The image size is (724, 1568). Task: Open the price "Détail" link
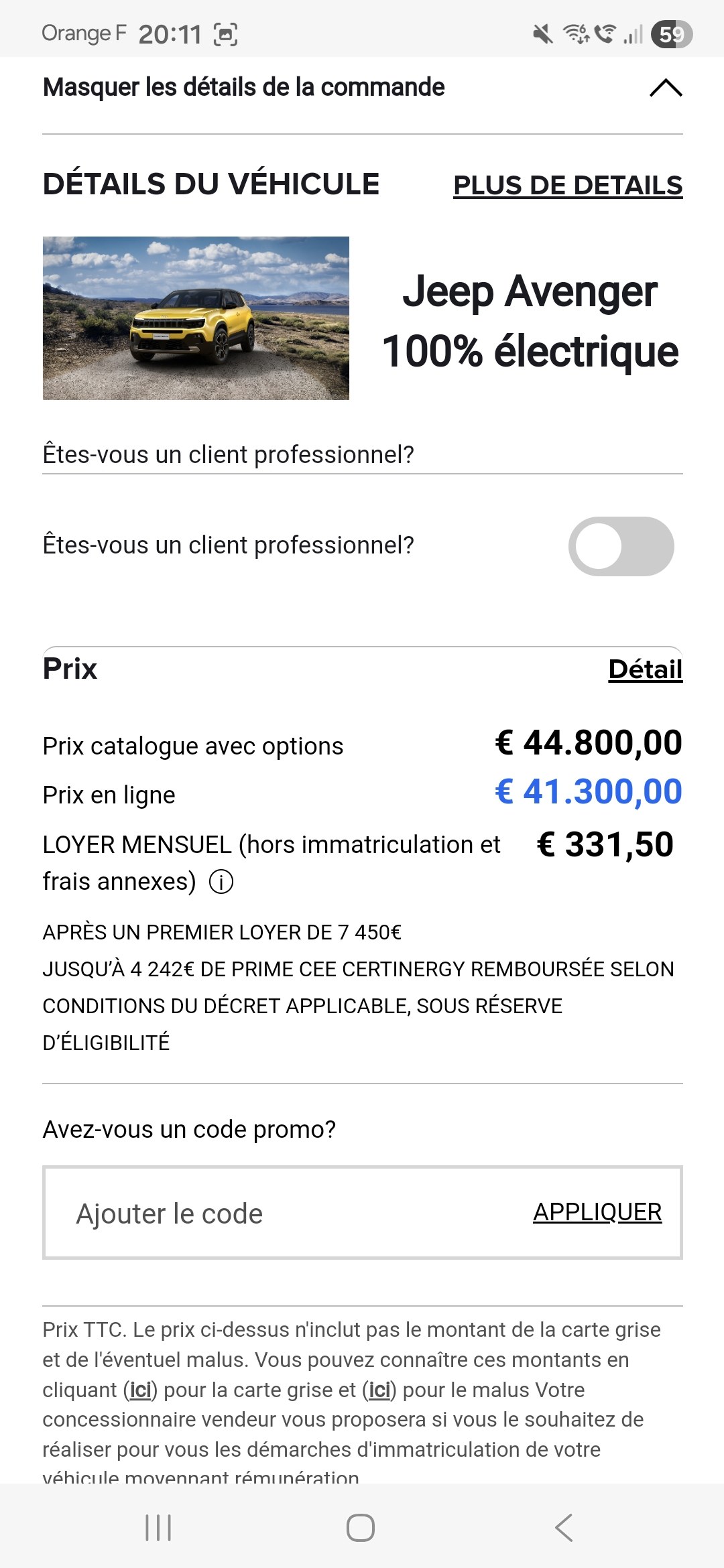pyautogui.click(x=645, y=669)
